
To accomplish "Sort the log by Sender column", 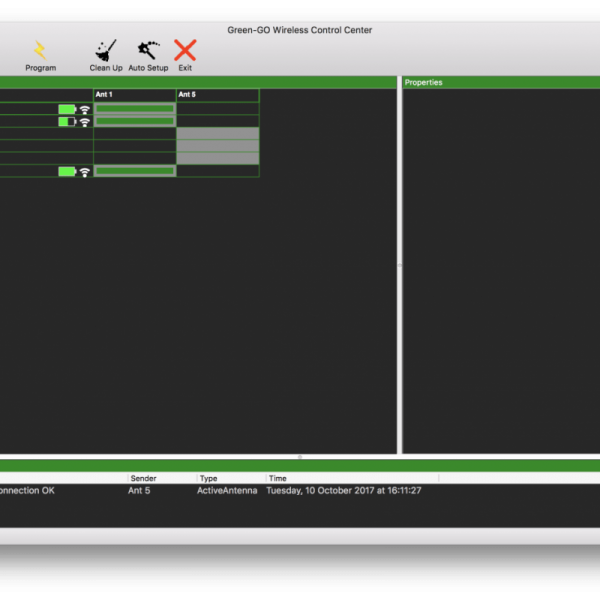I will click(162, 478).
